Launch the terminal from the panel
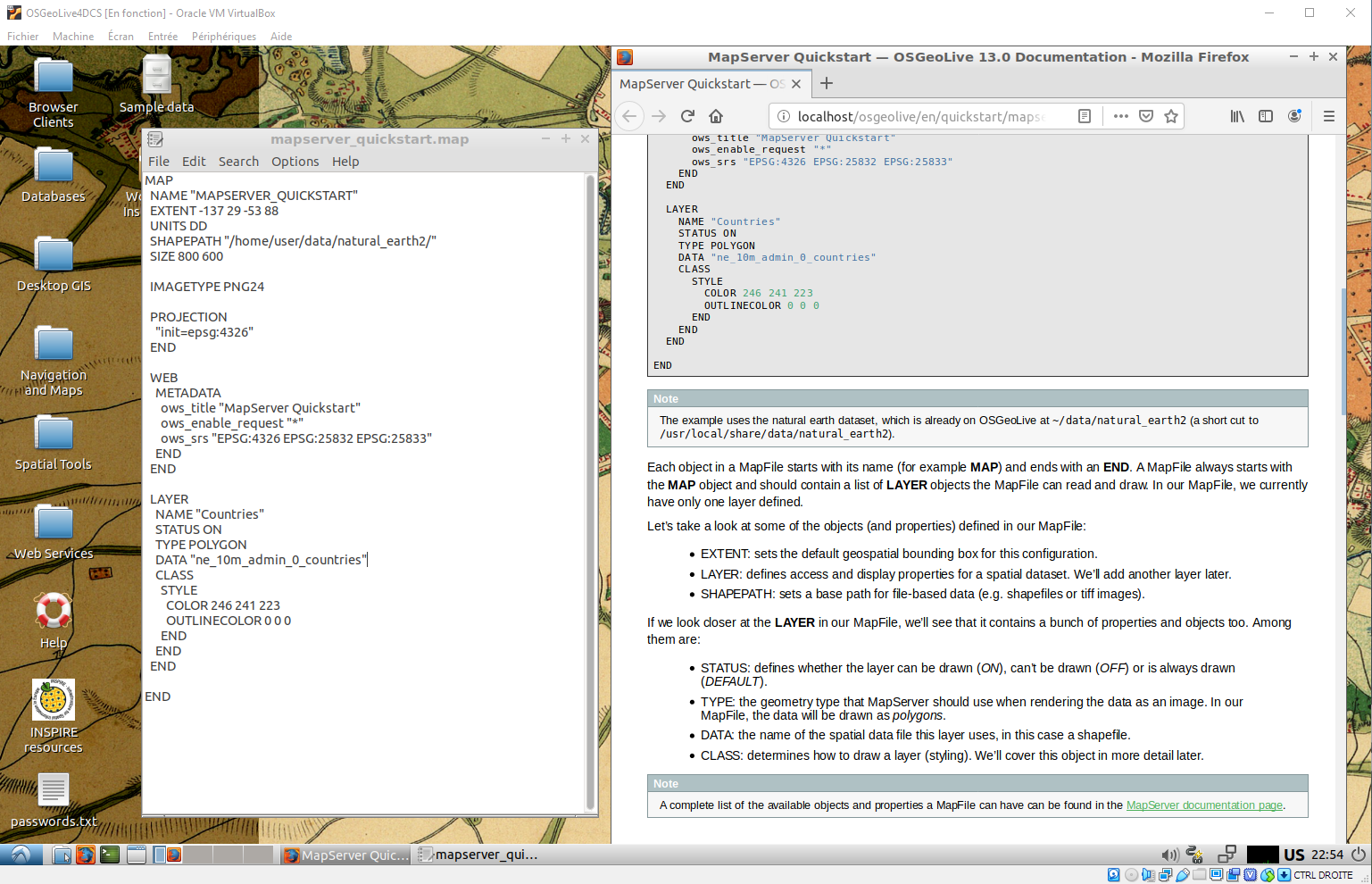1372x884 pixels. pyautogui.click(x=110, y=855)
